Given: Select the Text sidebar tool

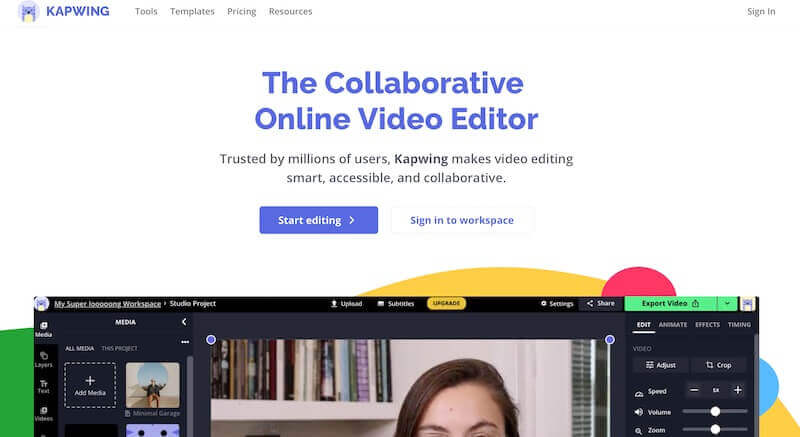Looking at the screenshot, I should pos(43,387).
